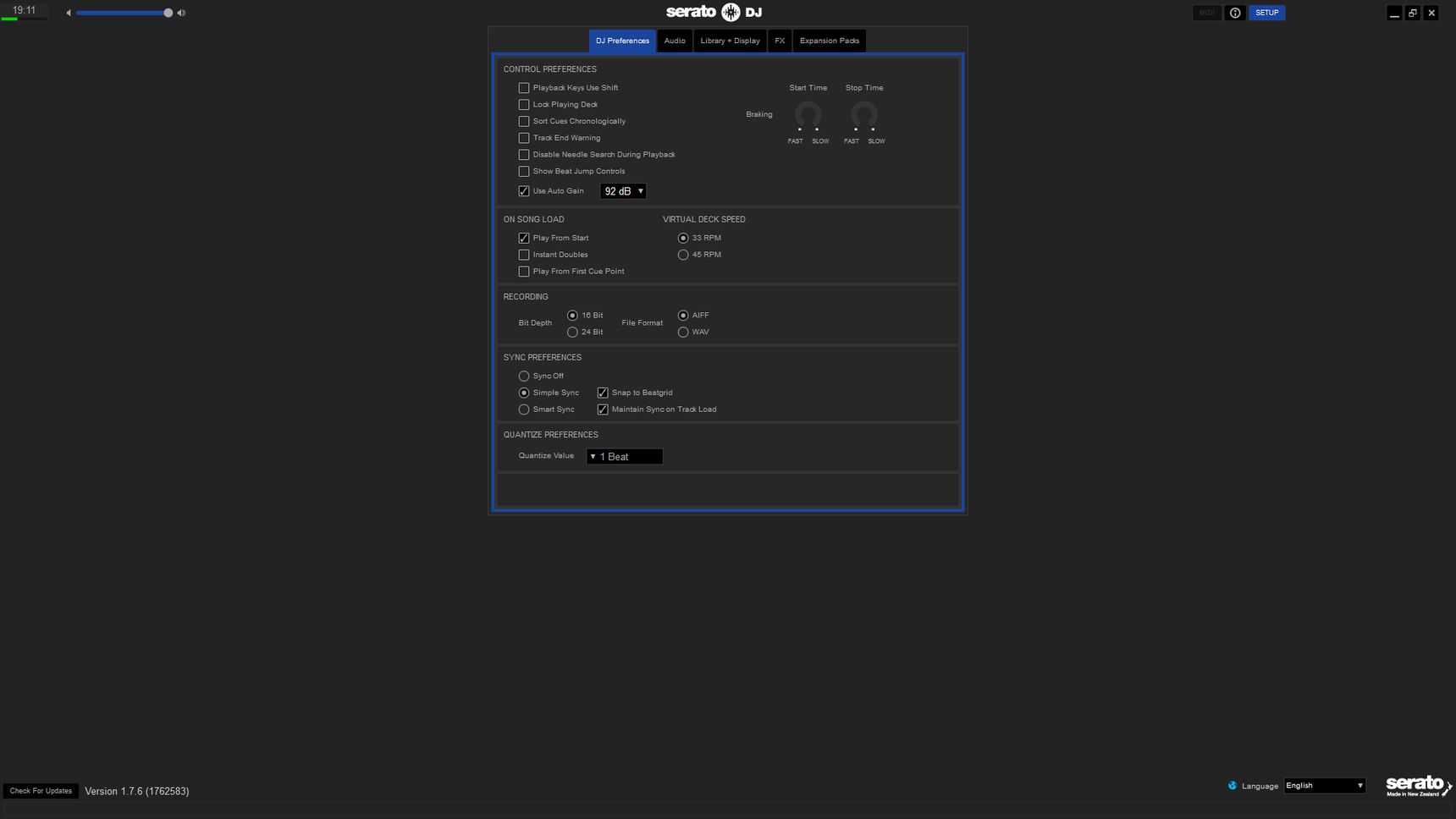Switch to the Audio tab

(675, 41)
